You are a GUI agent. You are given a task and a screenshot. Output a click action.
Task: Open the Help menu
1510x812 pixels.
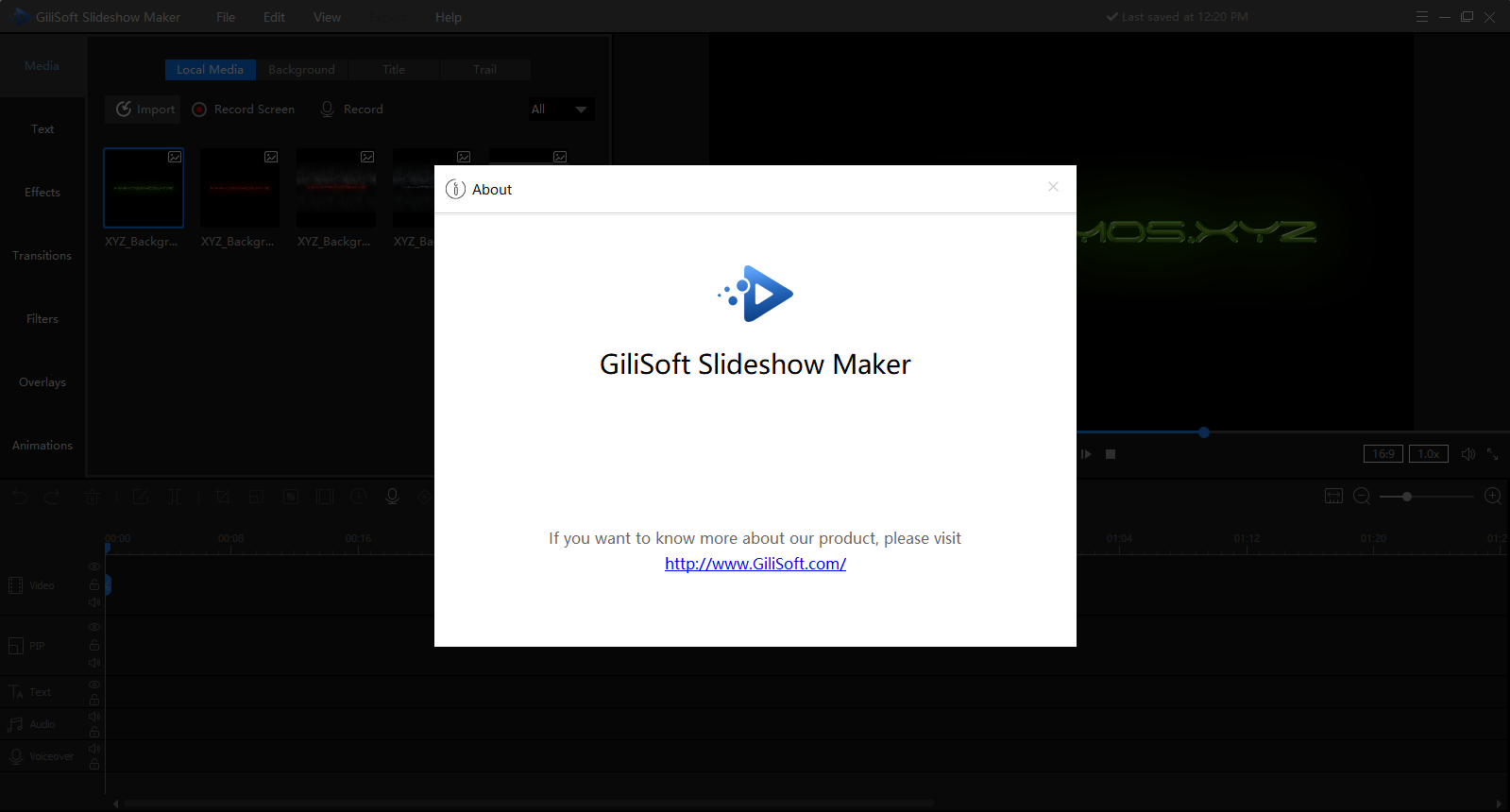449,17
